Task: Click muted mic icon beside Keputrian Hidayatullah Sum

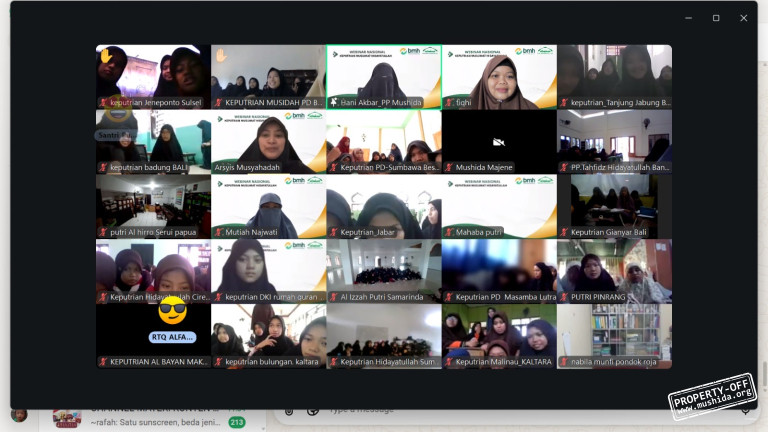Action: (334, 362)
